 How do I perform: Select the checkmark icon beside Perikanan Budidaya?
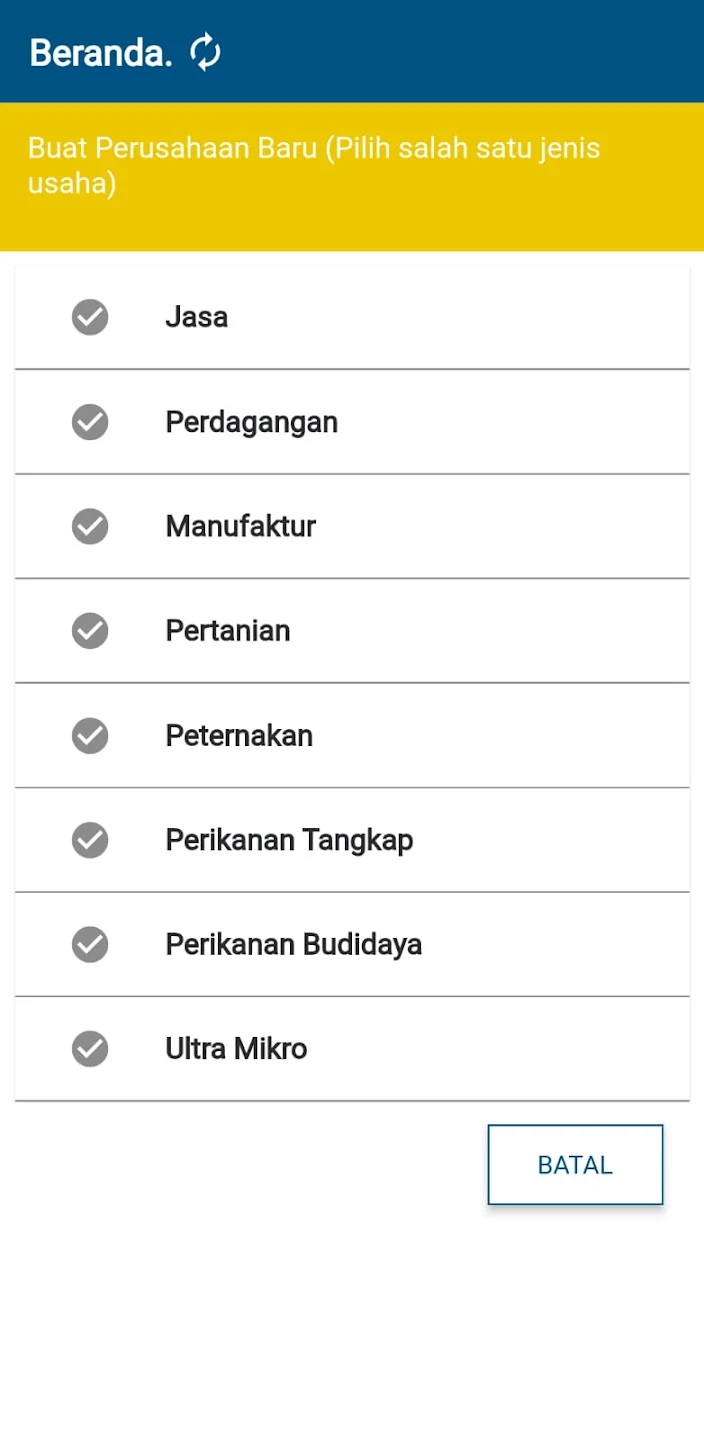[90, 944]
